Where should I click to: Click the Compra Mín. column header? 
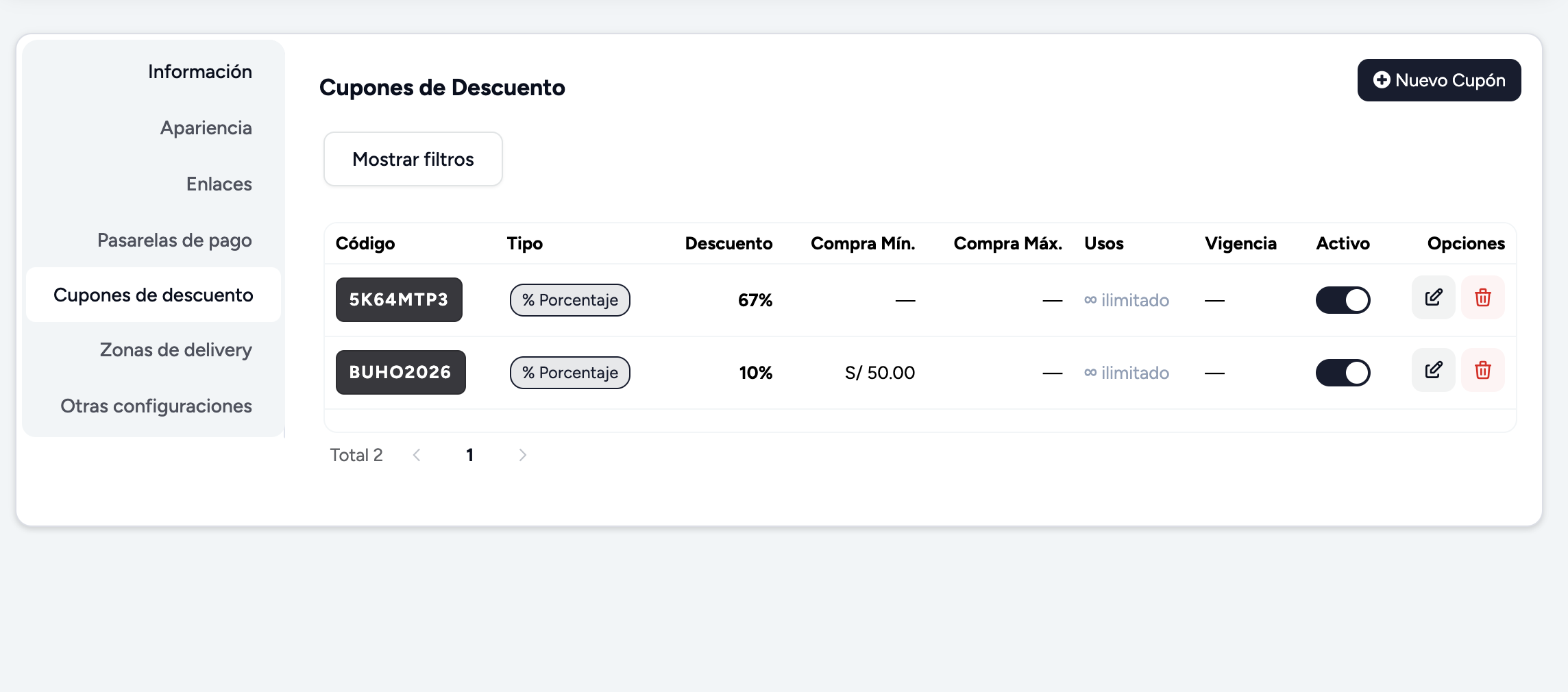coord(863,243)
